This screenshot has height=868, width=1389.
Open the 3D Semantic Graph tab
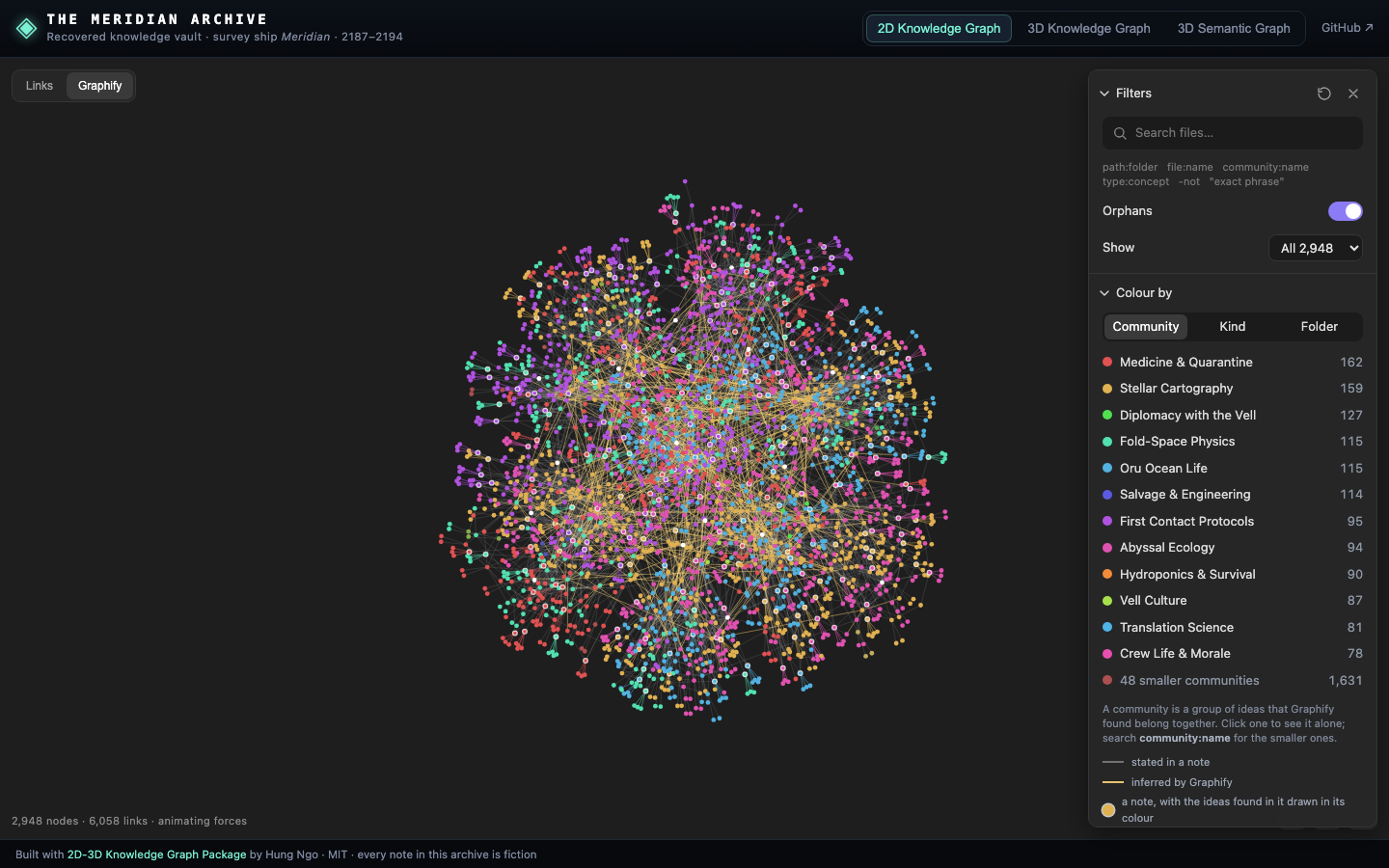(1234, 28)
